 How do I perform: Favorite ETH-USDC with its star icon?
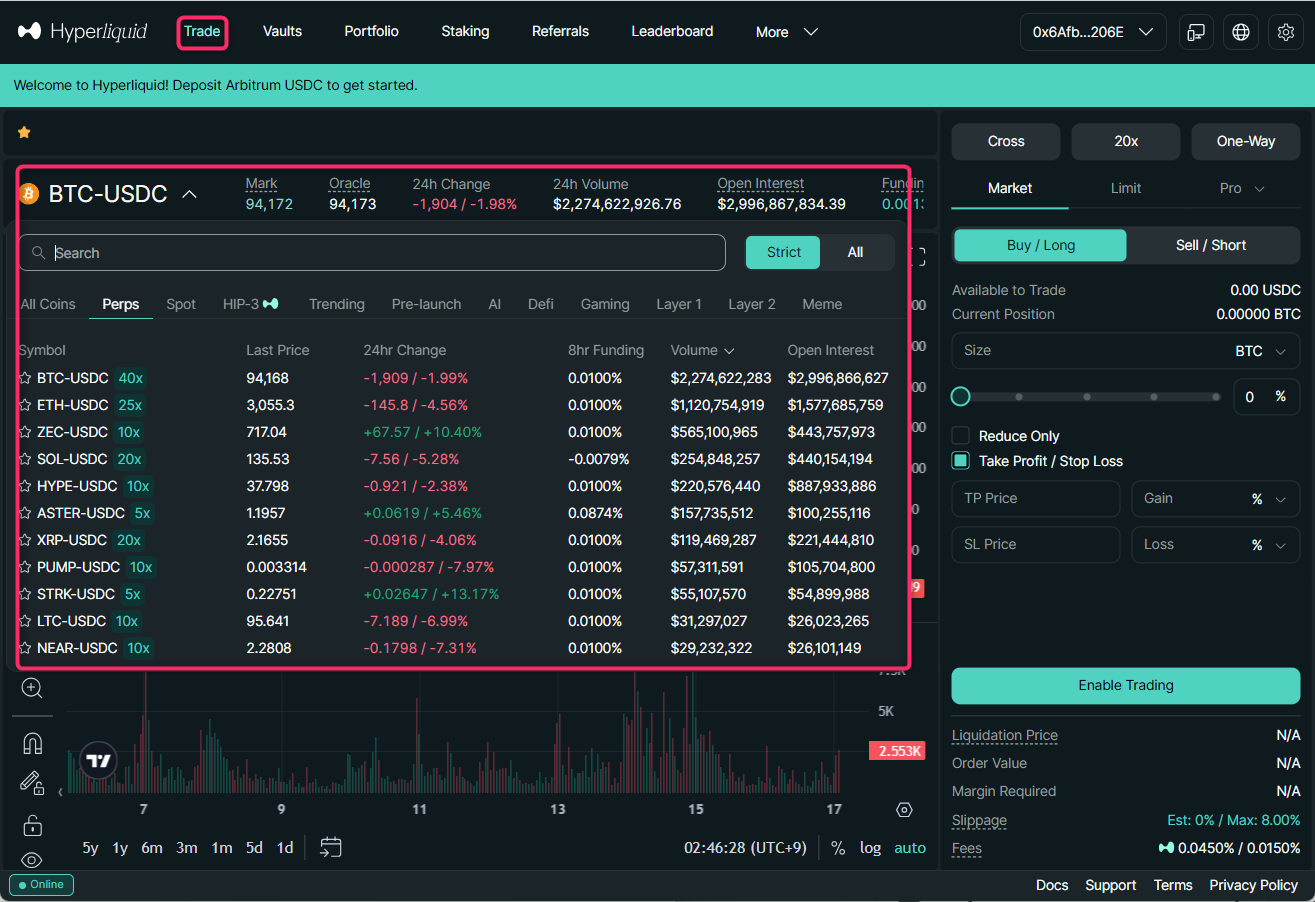(25, 405)
